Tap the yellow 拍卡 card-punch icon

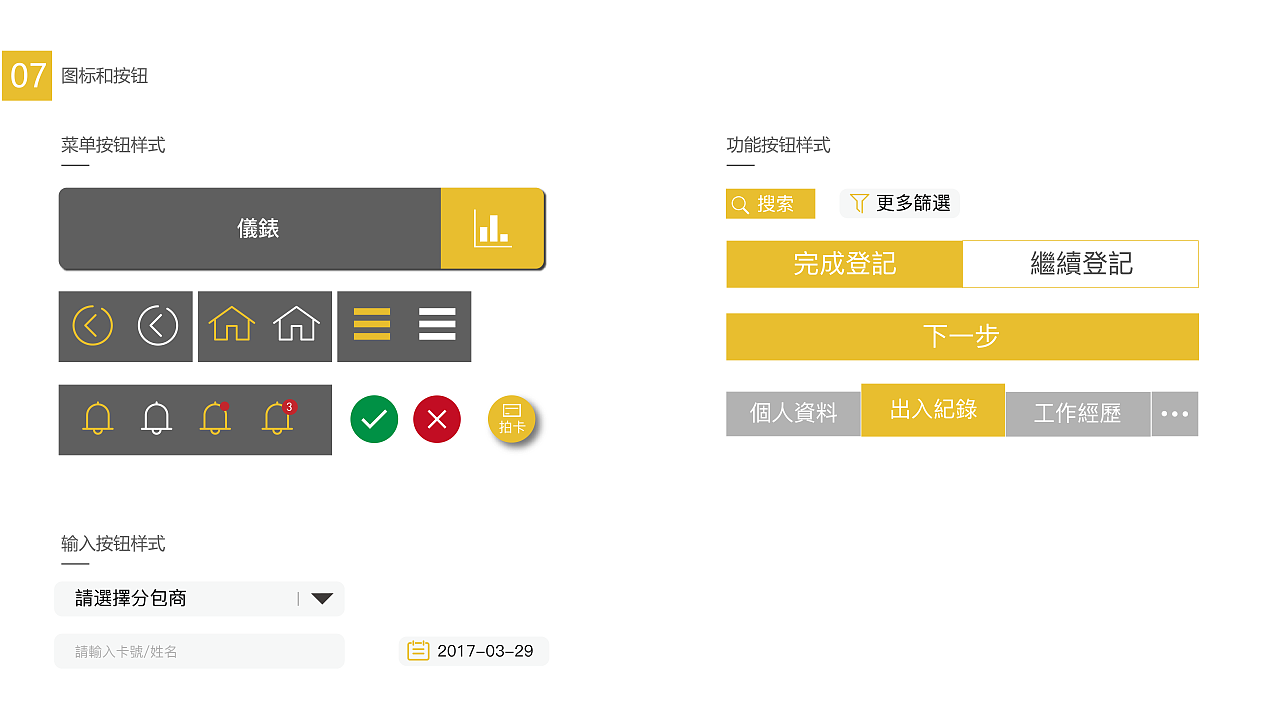click(512, 419)
